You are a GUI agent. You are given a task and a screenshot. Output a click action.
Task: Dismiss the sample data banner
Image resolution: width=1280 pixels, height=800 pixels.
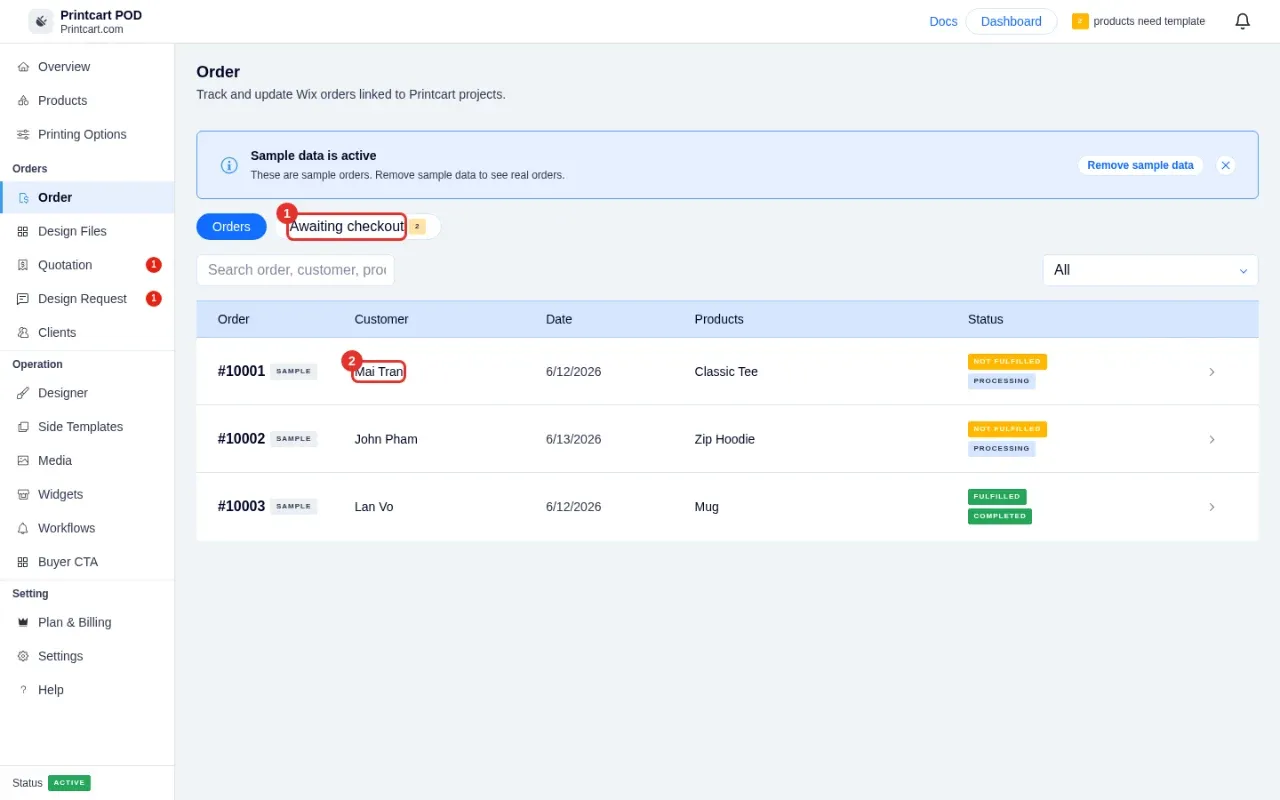[x=1225, y=165]
